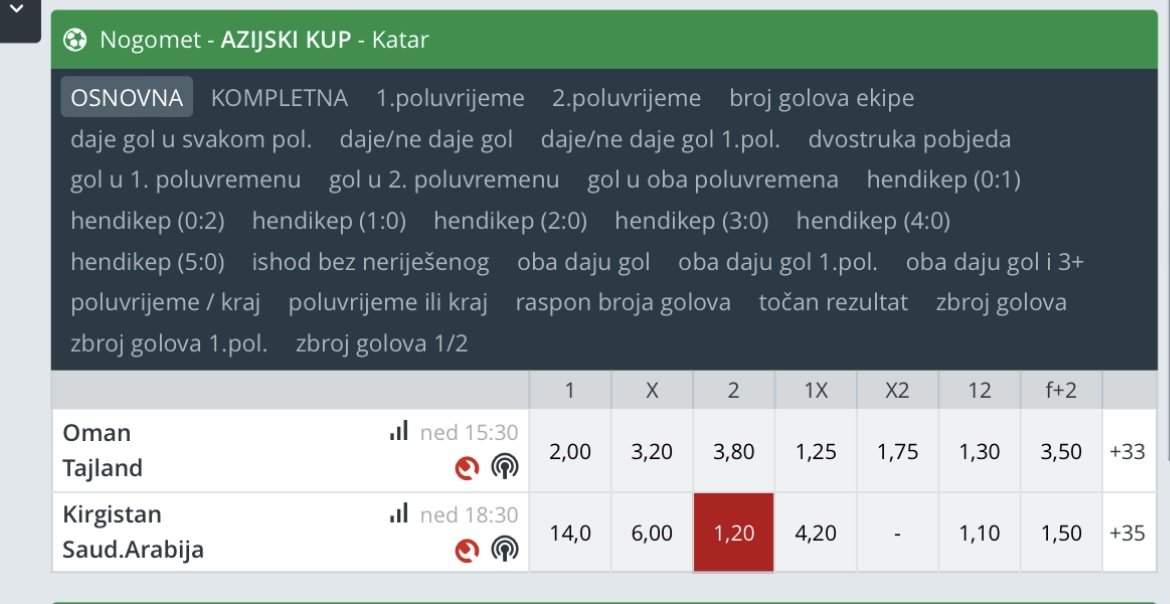Click the oba daju gol market link
The image size is (1170, 604).
pyautogui.click(x=583, y=262)
